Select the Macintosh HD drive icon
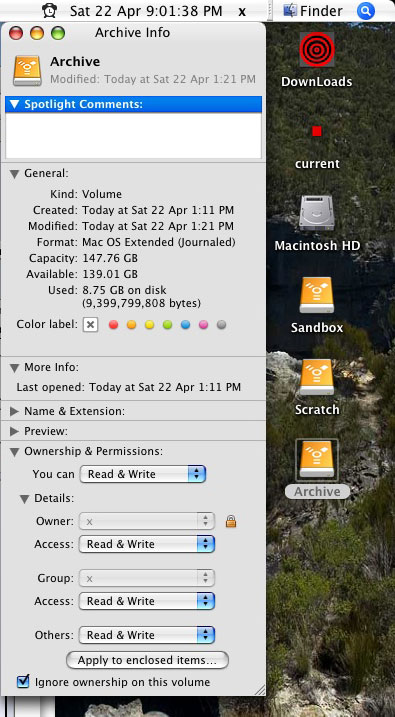Viewport: 395px width, 717px height. [317, 213]
